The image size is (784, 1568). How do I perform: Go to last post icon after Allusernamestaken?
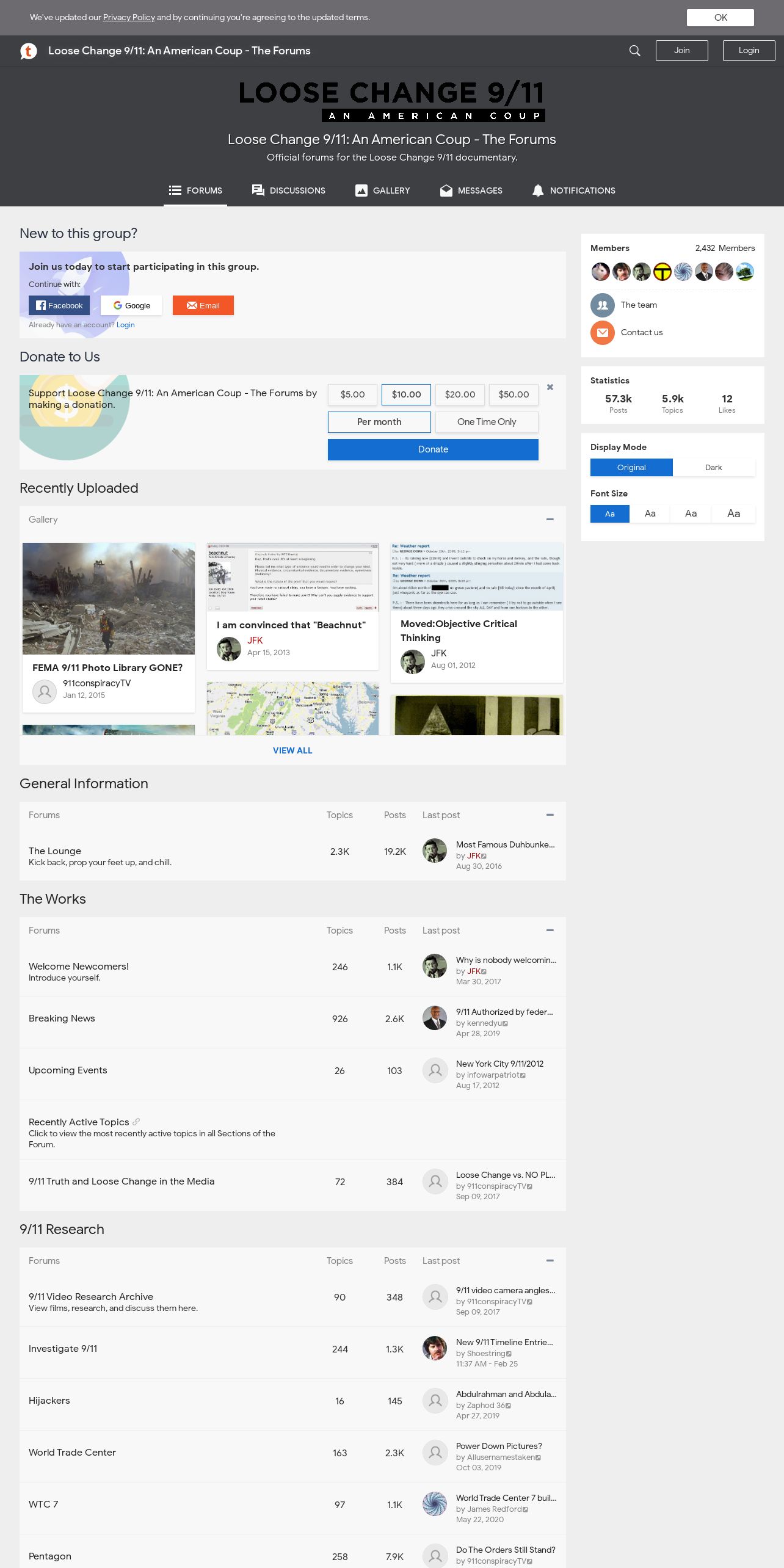click(x=538, y=1457)
